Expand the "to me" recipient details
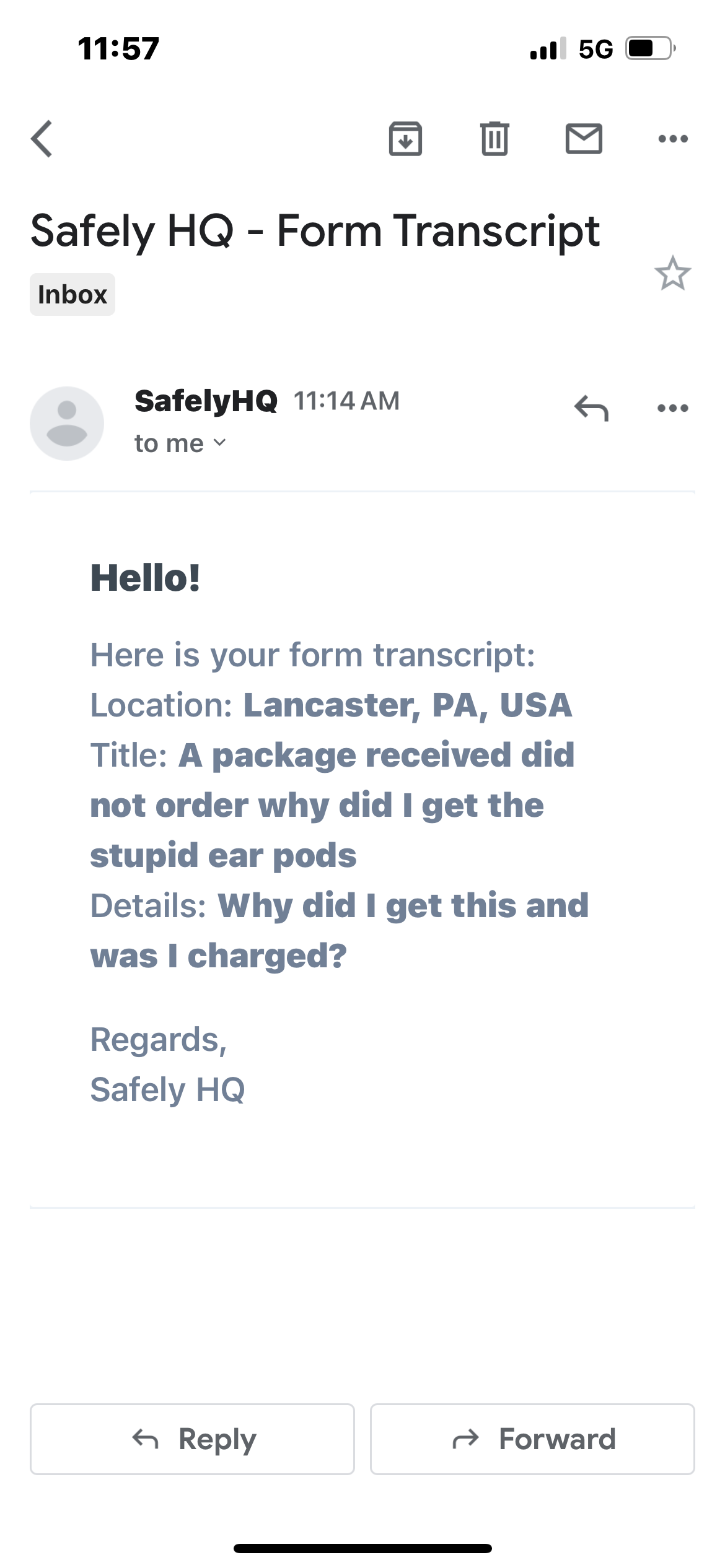This screenshot has height=1568, width=725. (180, 443)
